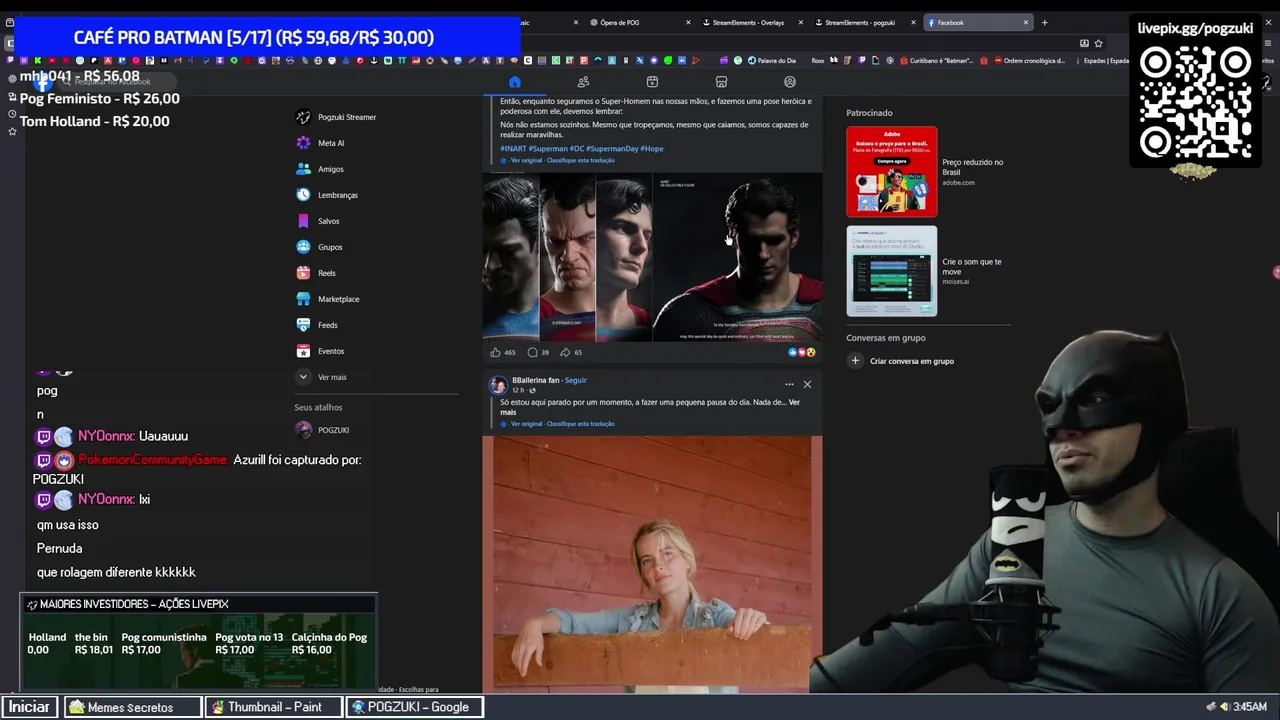Open Curitibano é "Batman" bookmark
Viewport: 1280px width, 720px height.
[x=935, y=60]
